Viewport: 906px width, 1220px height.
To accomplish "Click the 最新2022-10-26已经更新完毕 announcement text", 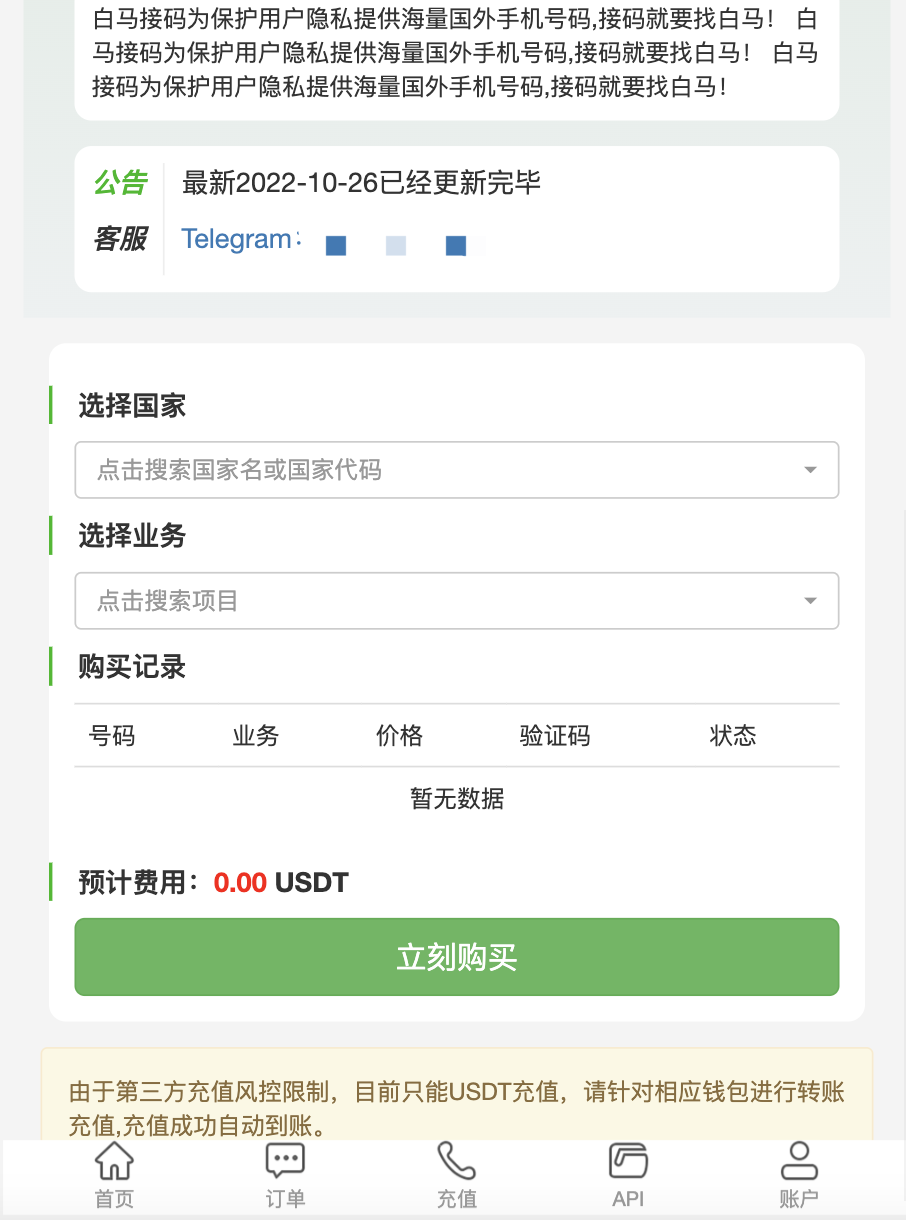I will [361, 182].
